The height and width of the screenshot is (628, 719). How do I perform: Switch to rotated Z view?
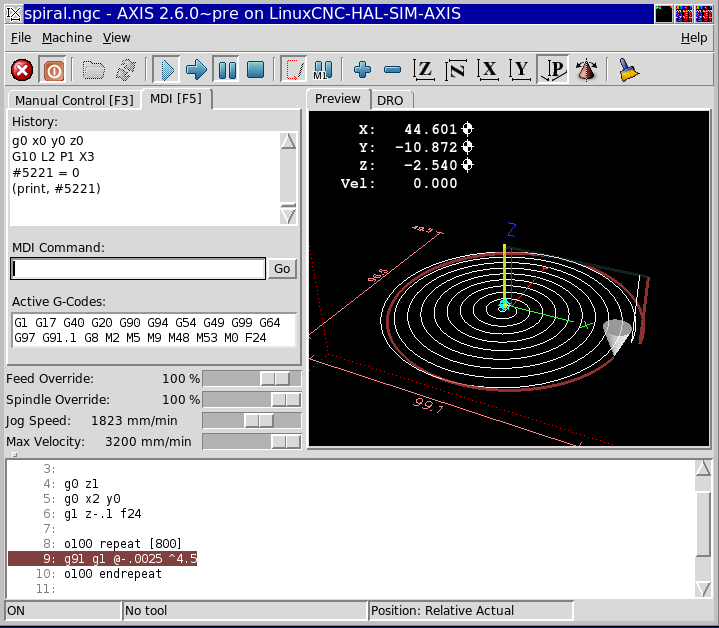(x=456, y=71)
